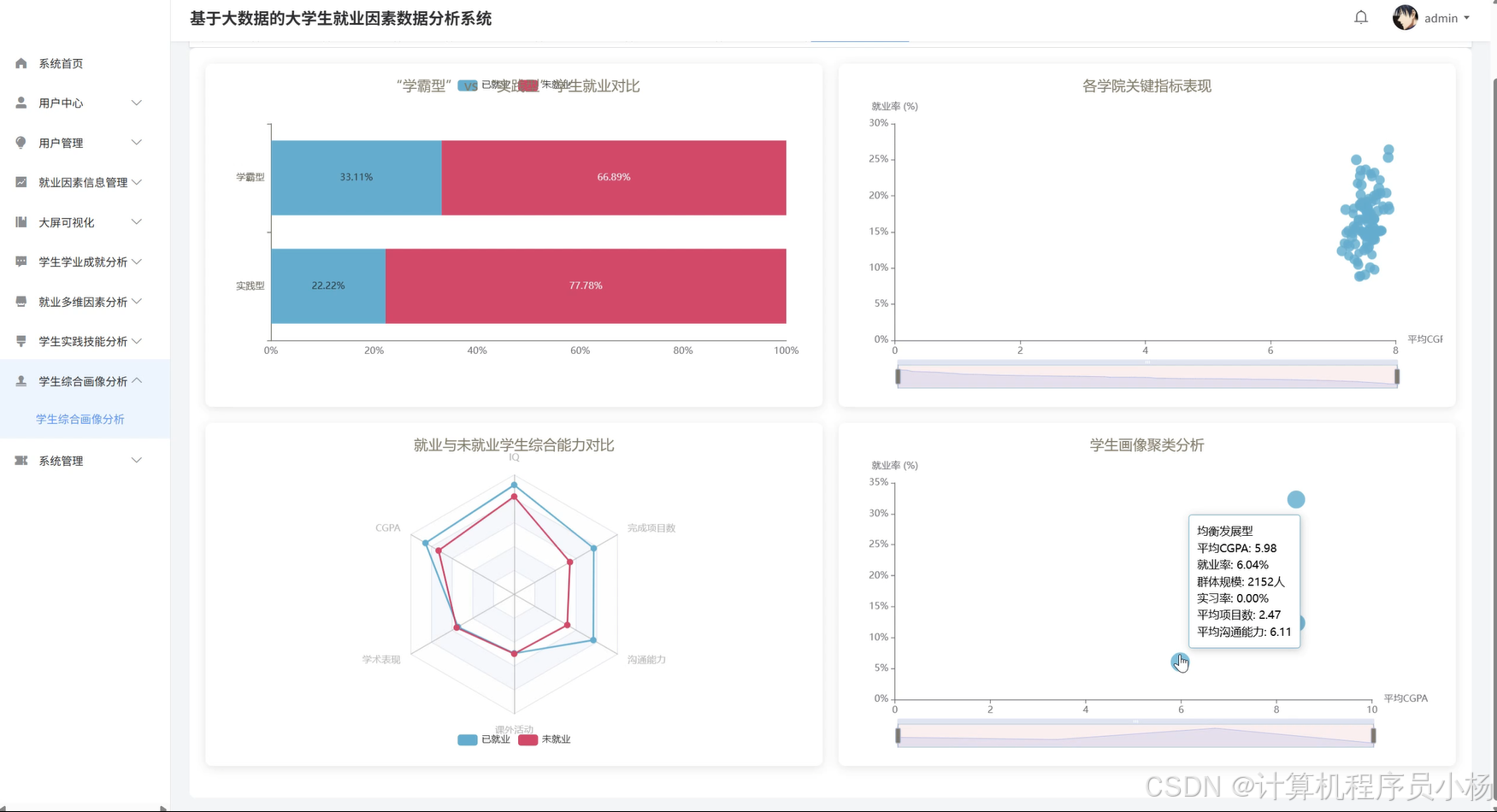Image resolution: width=1497 pixels, height=812 pixels.
Task: Click the 沟通能力 radar axis label
Action: [646, 660]
